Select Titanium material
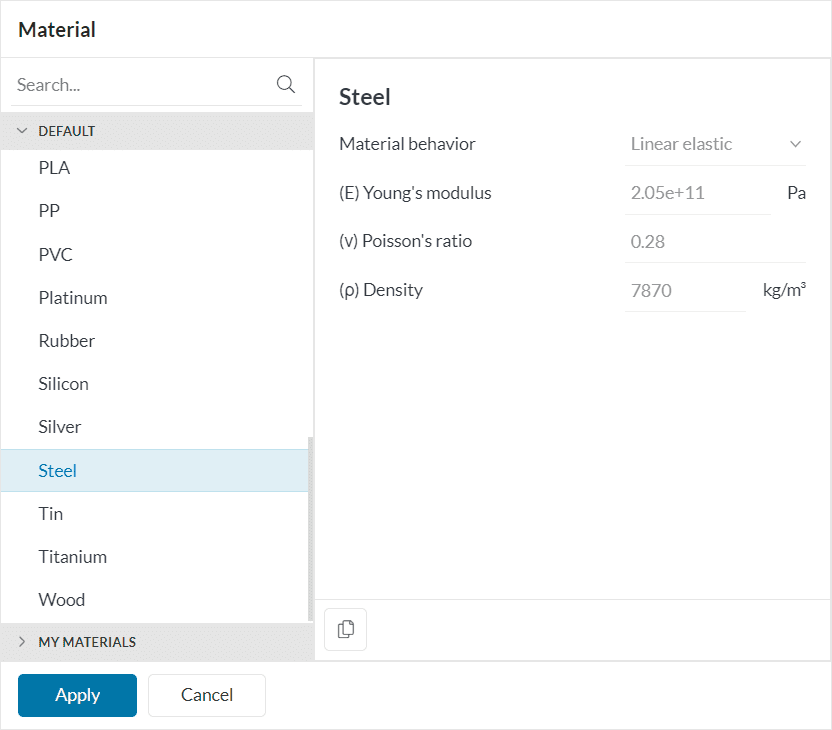Screen dimensions: 832x730 point(73,557)
